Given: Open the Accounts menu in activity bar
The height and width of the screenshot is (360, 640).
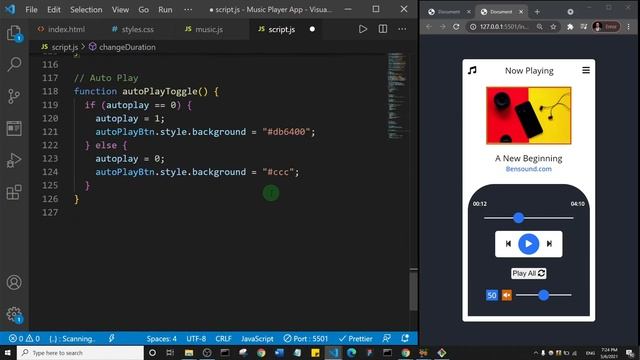Looking at the screenshot, I should click(x=14, y=282).
